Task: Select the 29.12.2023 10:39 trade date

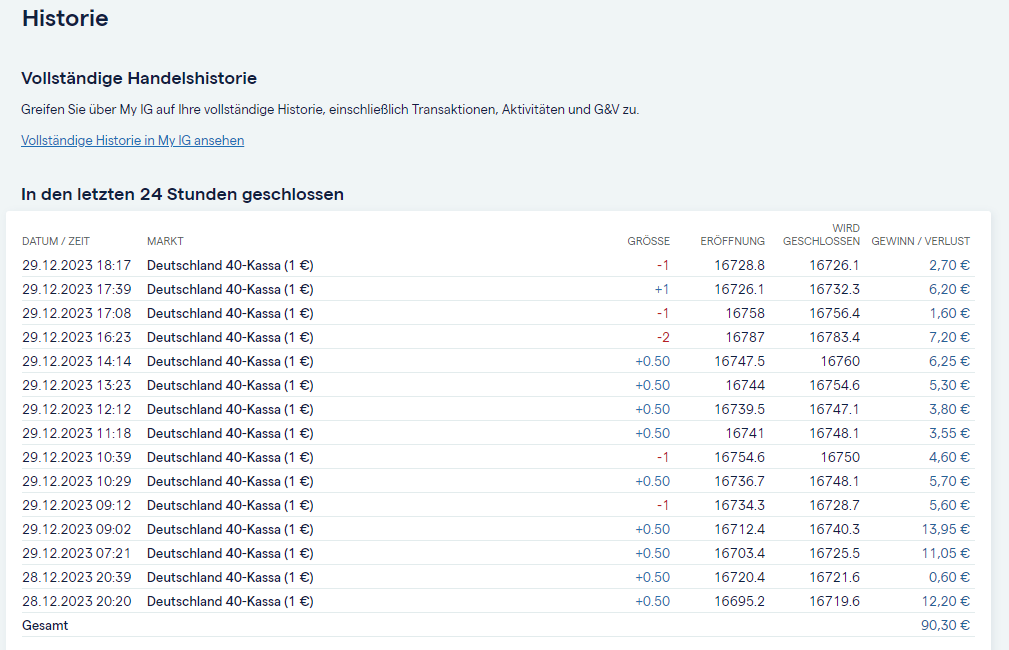Action: point(76,457)
